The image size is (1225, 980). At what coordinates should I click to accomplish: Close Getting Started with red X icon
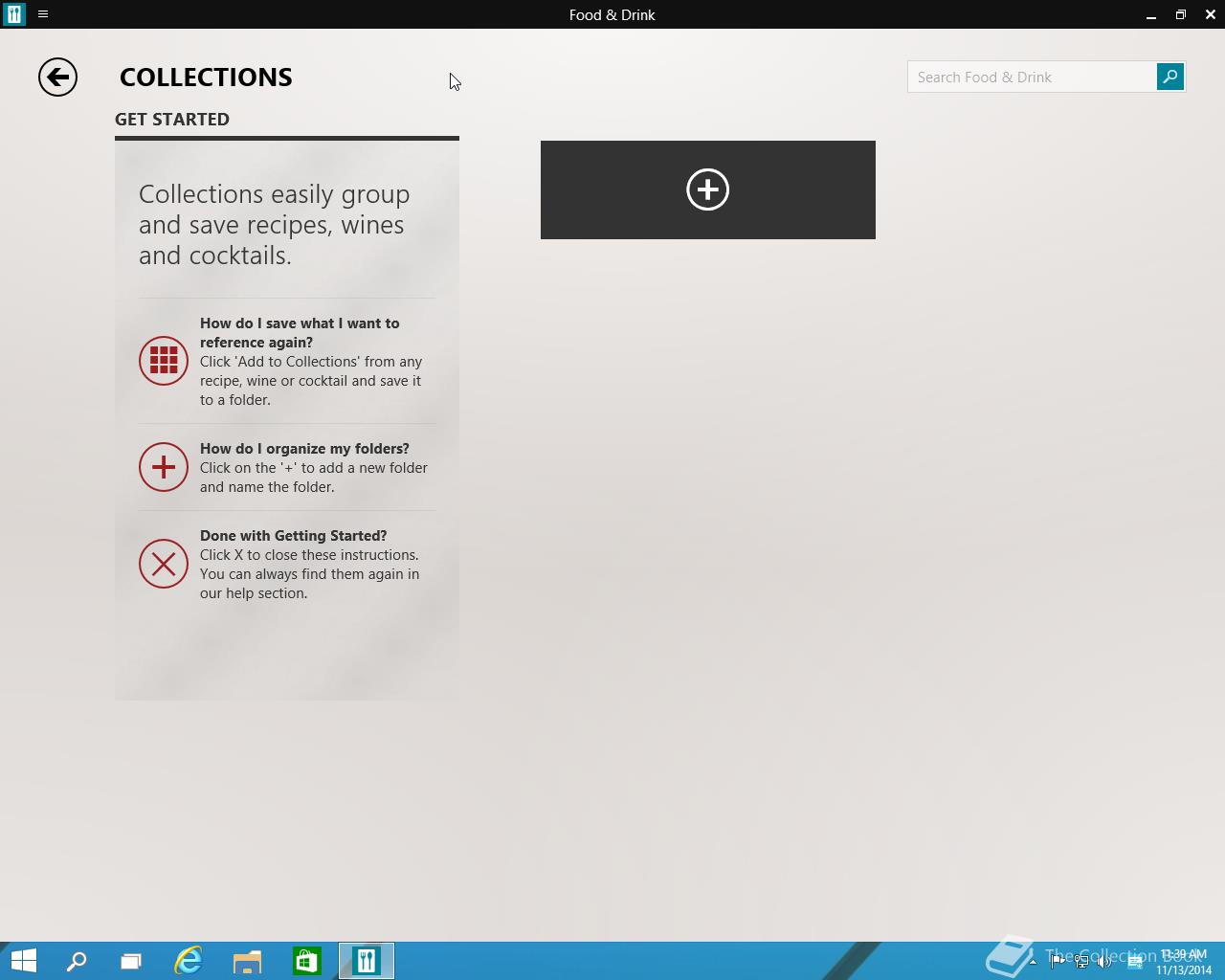point(164,564)
